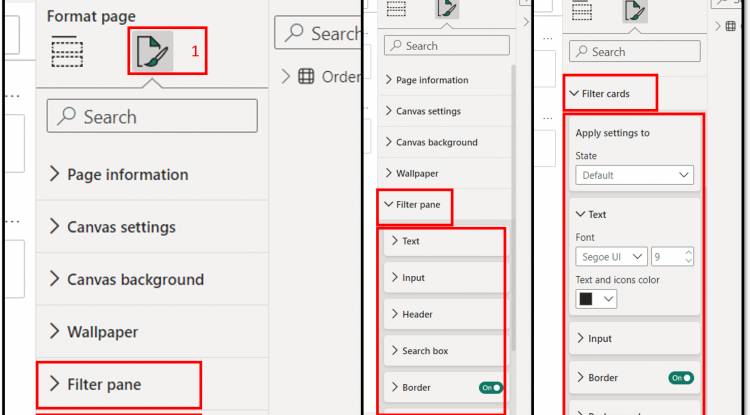The height and width of the screenshot is (415, 750).
Task: Decrease font size with the down arrow
Action: tap(688, 261)
